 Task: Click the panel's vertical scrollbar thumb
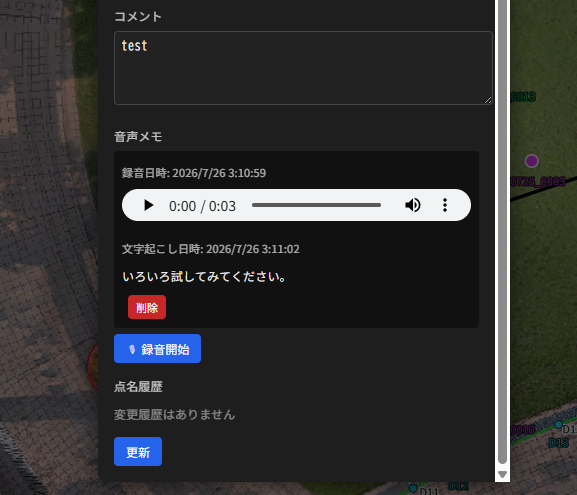pyautogui.click(x=502, y=232)
